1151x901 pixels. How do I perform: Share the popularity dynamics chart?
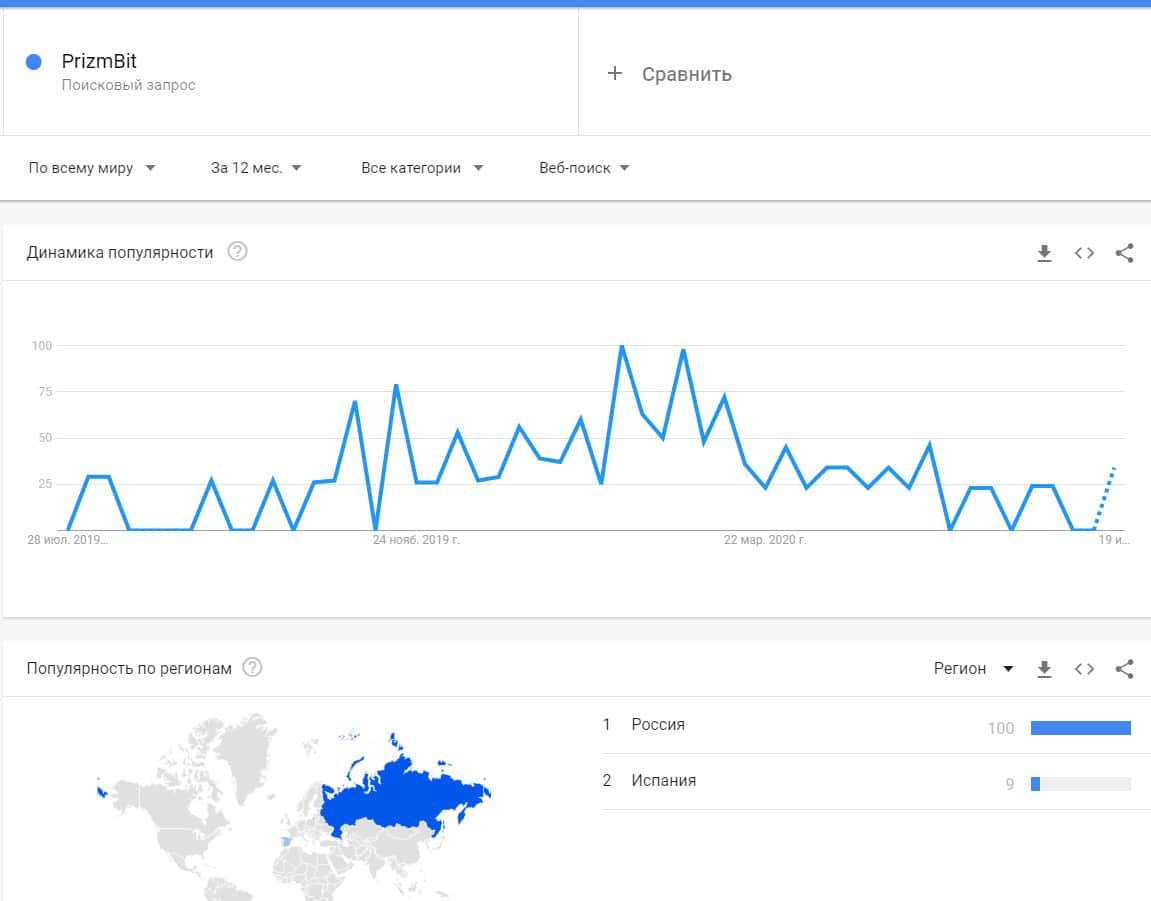click(x=1124, y=253)
